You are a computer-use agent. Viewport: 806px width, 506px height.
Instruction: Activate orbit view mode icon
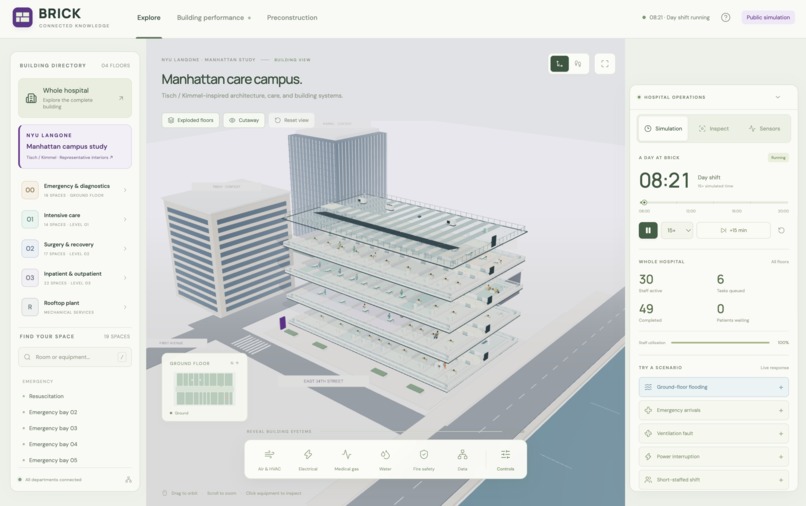point(560,64)
